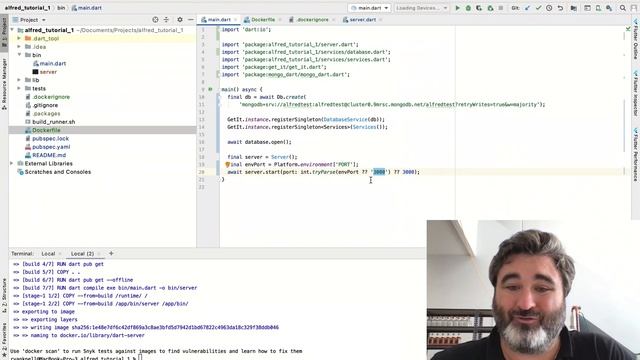This screenshot has width=640, height=360.
Task: Run with coverage icon in toolbar
Action: pyautogui.click(x=479, y=8)
